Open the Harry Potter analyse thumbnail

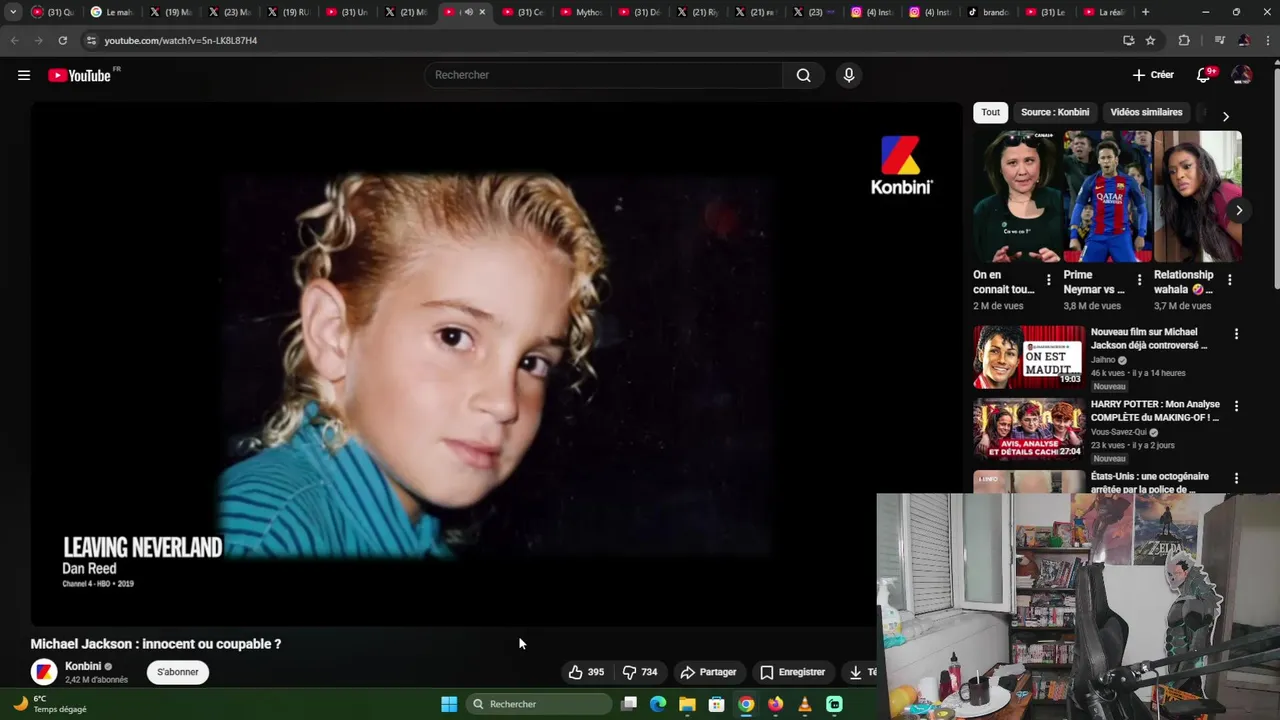pyautogui.click(x=1029, y=429)
